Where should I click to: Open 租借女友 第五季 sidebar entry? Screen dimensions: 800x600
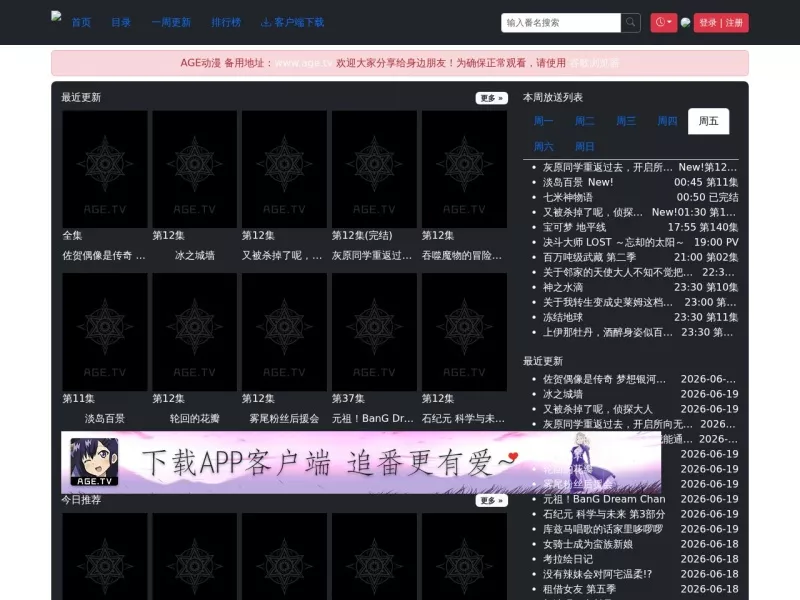coord(580,589)
